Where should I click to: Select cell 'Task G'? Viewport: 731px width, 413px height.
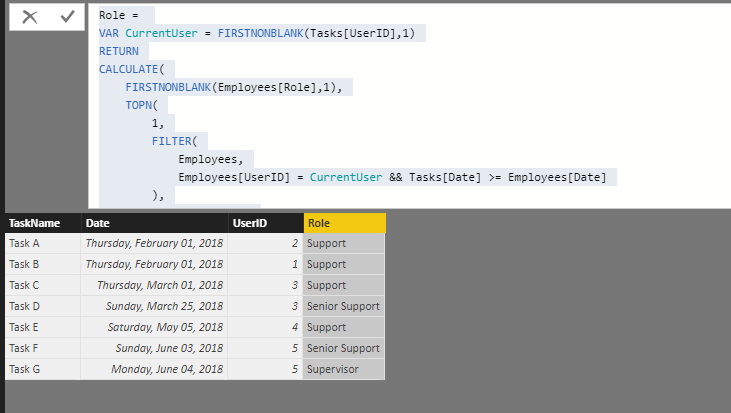[43, 369]
